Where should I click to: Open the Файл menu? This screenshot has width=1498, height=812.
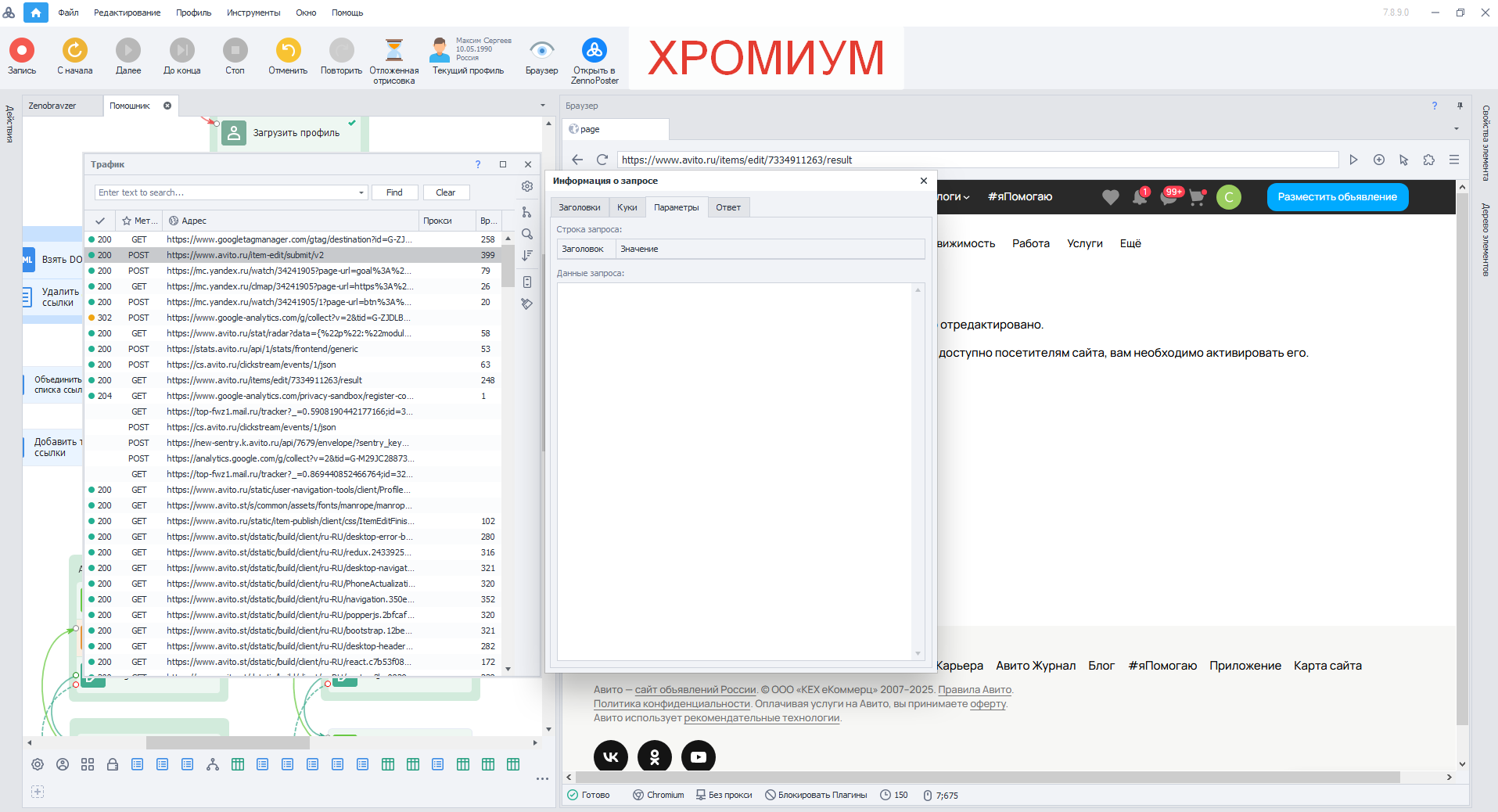[68, 13]
